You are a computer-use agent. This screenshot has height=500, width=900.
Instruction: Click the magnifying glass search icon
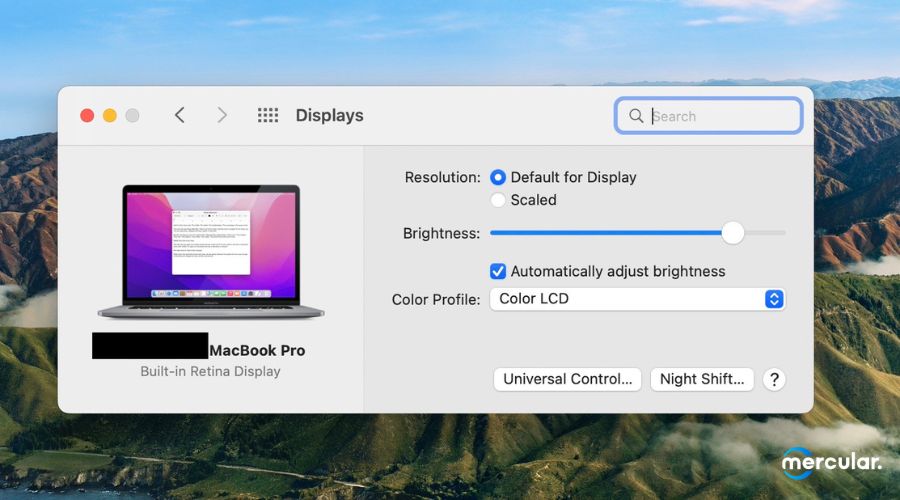click(636, 116)
